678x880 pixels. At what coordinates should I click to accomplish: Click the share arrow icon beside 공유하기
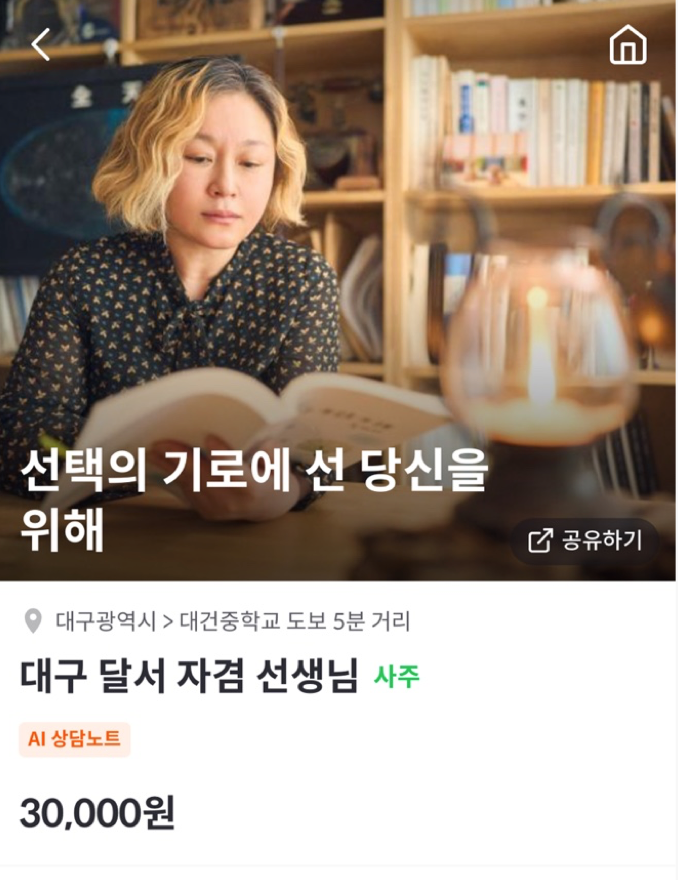pyautogui.click(x=540, y=540)
